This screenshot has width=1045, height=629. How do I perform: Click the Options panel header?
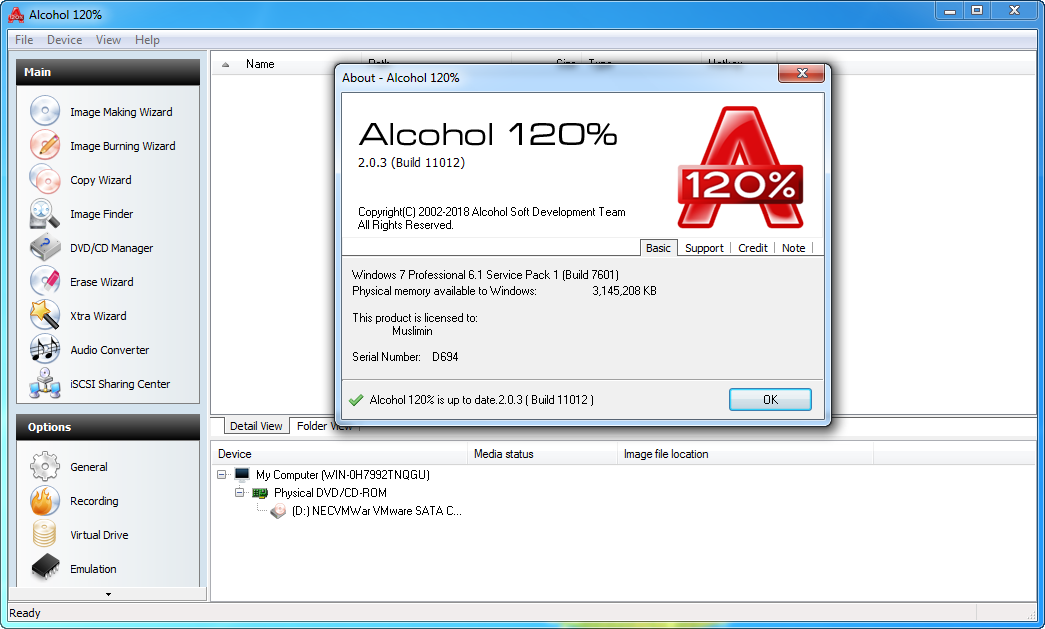click(x=108, y=427)
